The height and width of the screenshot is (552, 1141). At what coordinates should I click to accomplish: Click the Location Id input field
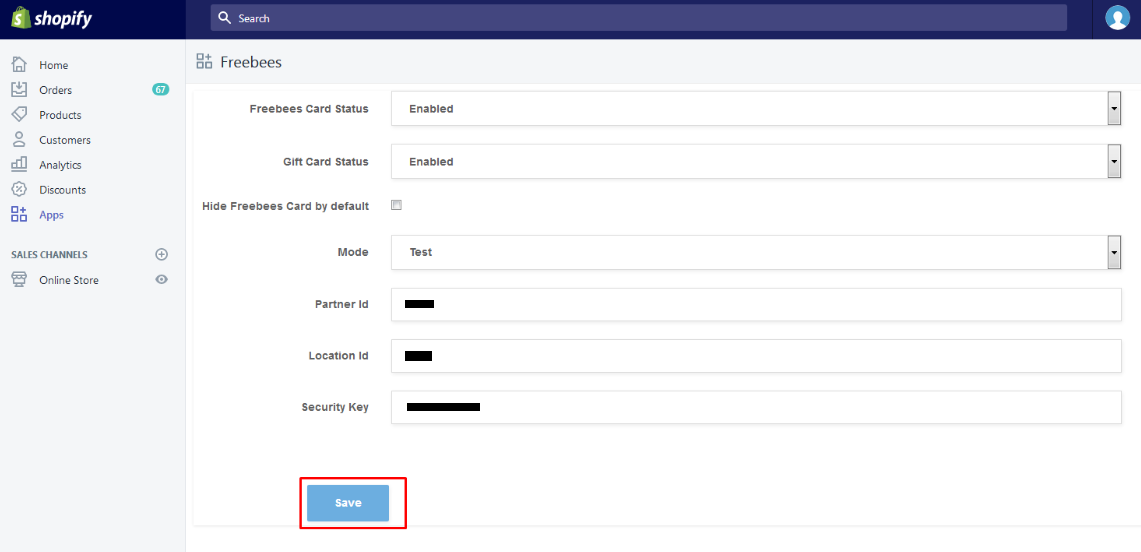pos(756,356)
